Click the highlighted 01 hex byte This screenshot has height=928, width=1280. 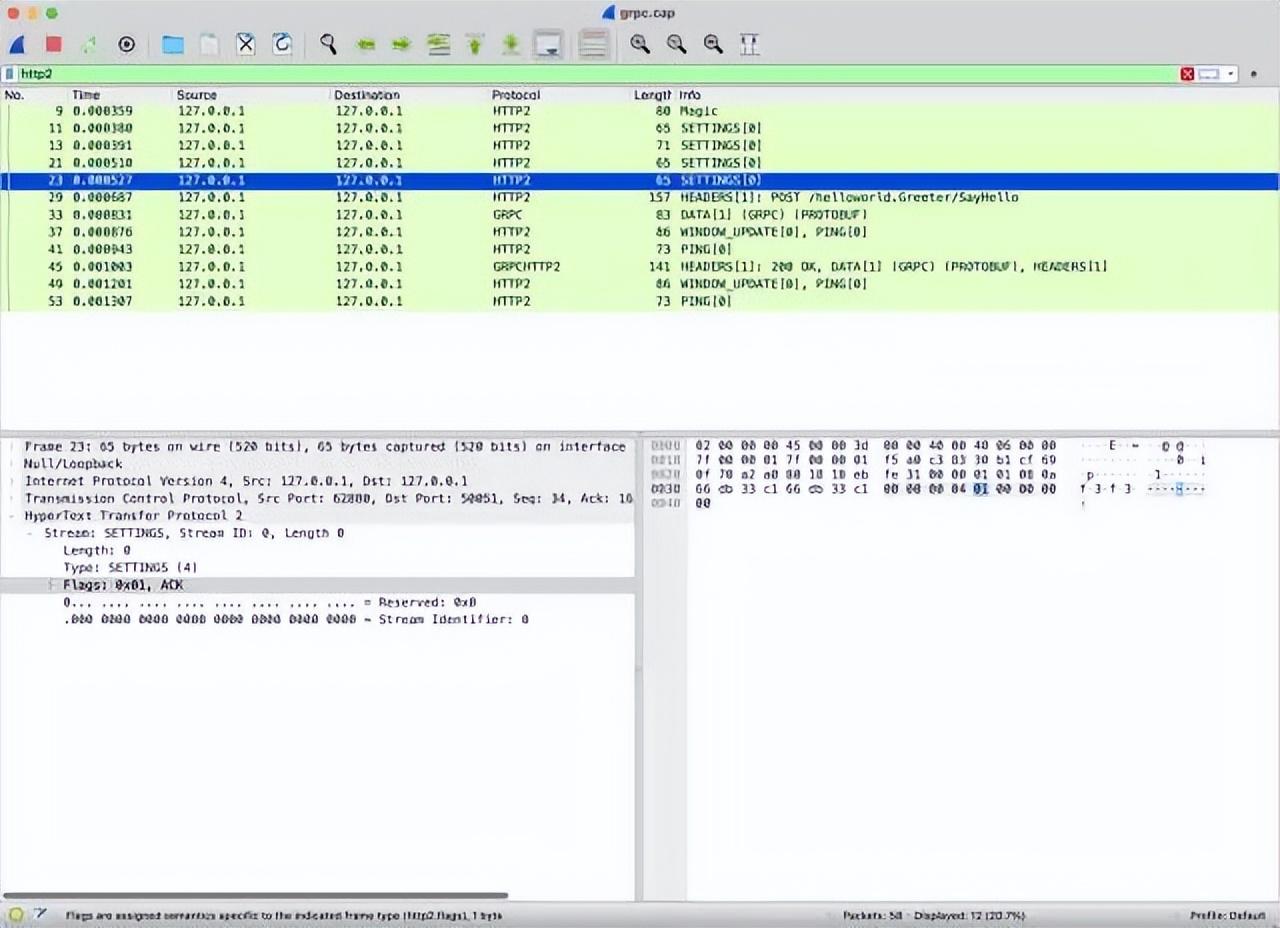tap(980, 489)
